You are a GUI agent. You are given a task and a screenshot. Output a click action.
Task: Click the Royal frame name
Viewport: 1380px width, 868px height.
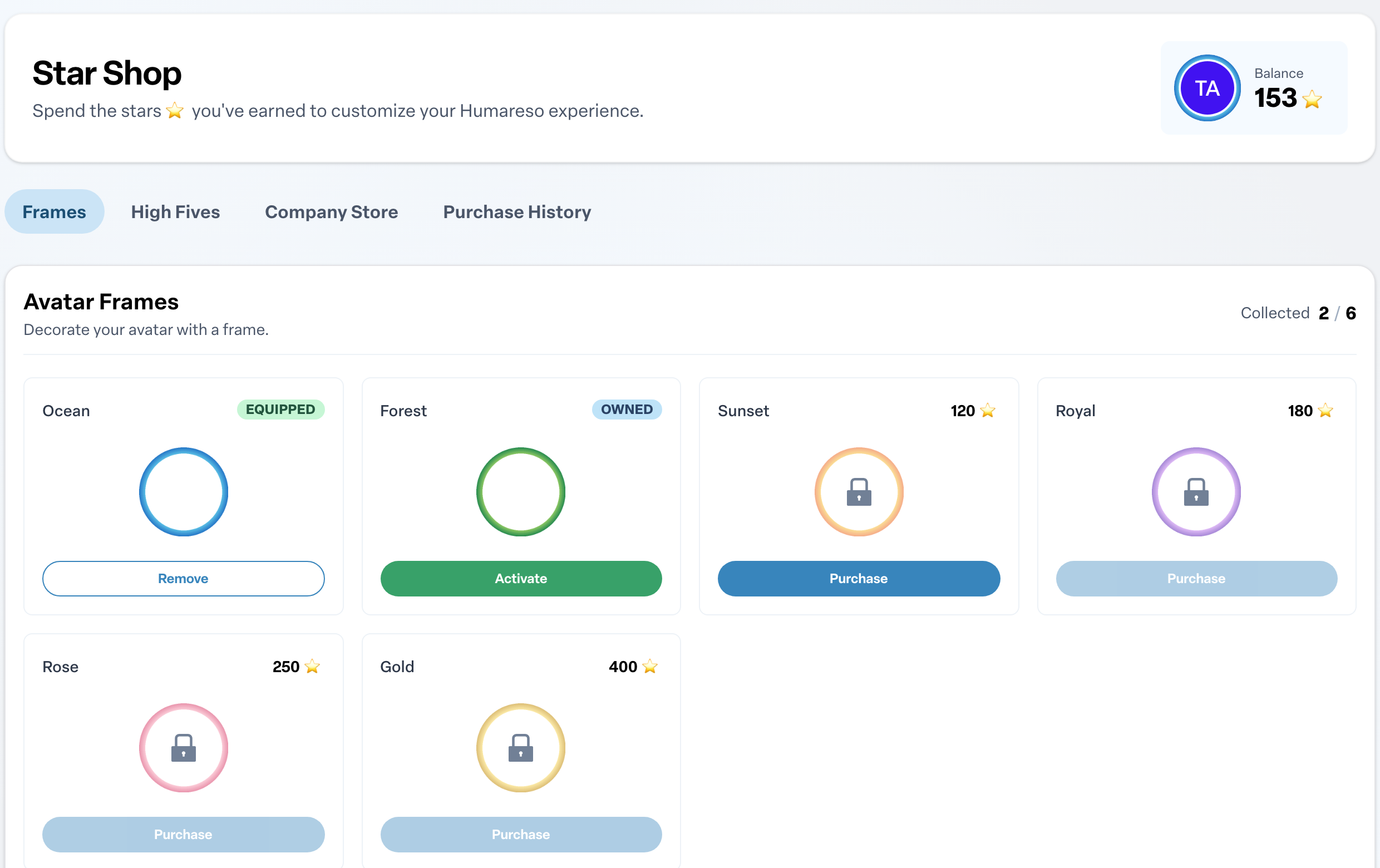(x=1075, y=410)
